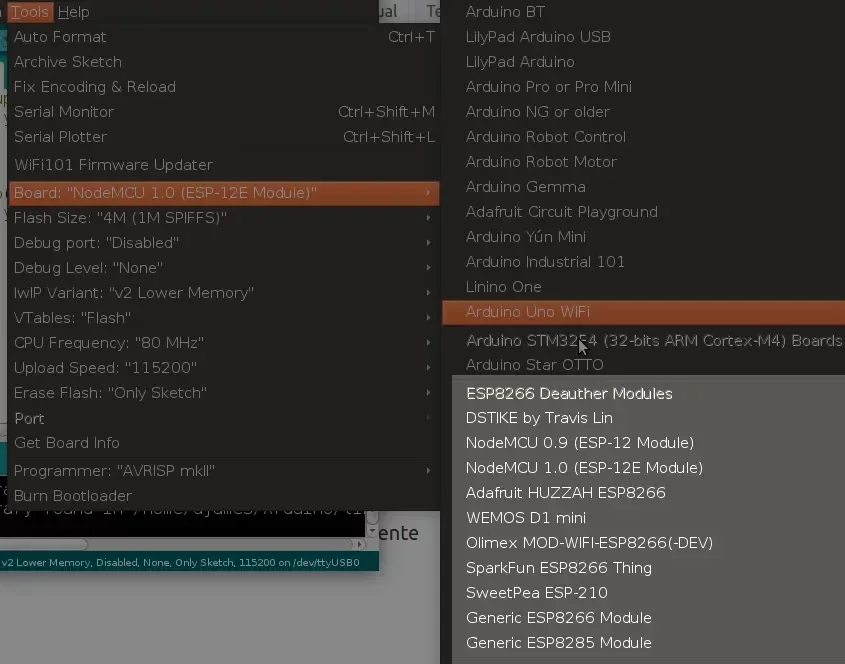Select the Arduino Robot Motor board

643,162
